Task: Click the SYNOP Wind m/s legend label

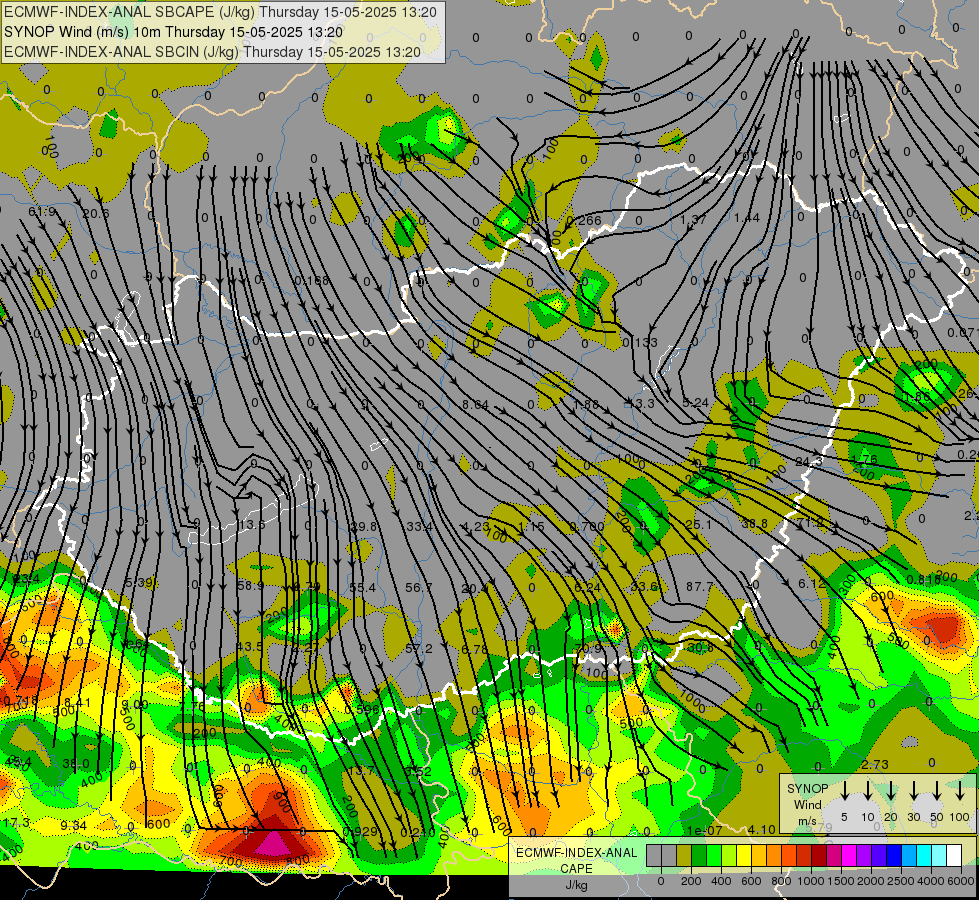Action: (x=807, y=804)
